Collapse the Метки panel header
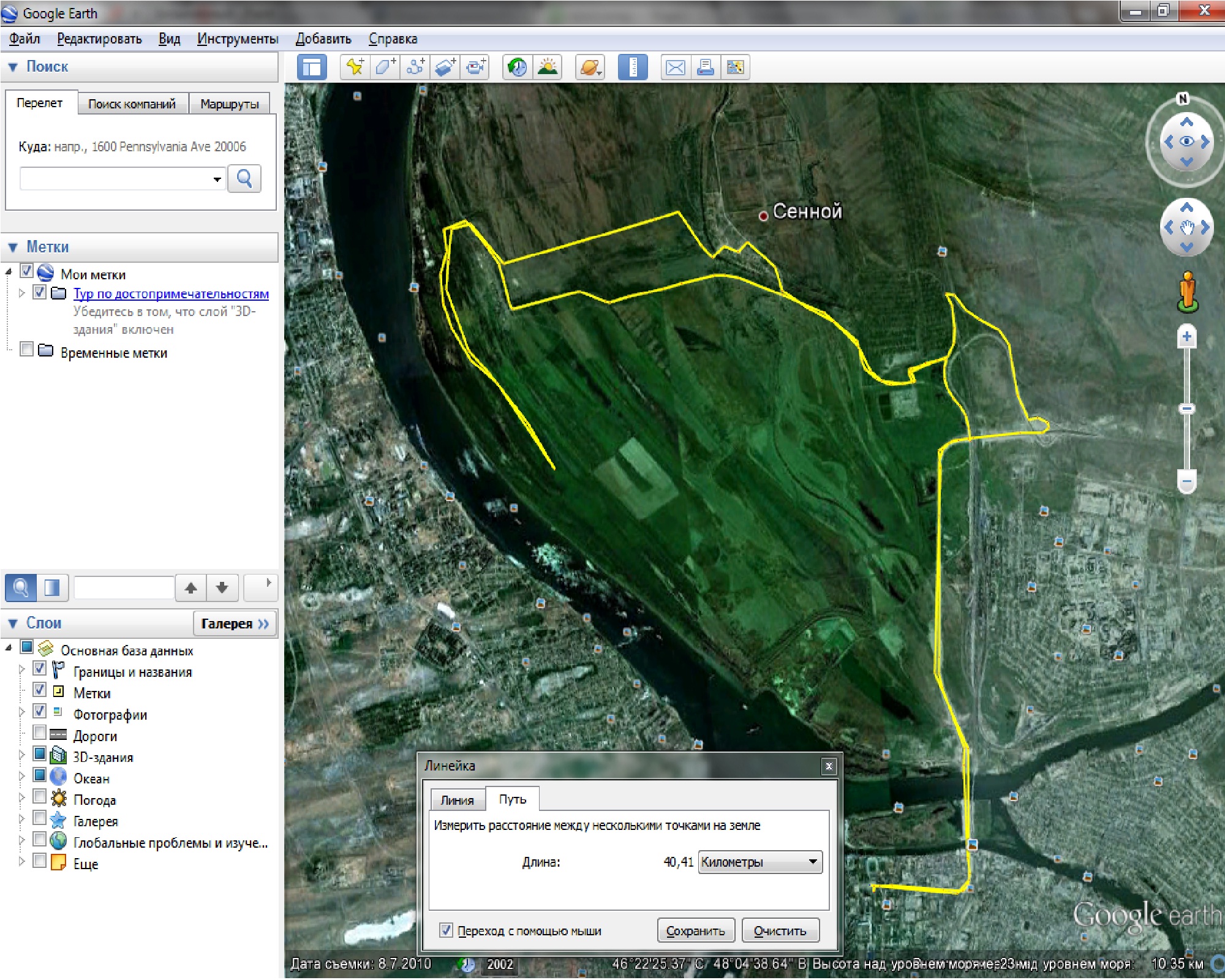Viewport: 1225px width, 980px height. pos(13,247)
